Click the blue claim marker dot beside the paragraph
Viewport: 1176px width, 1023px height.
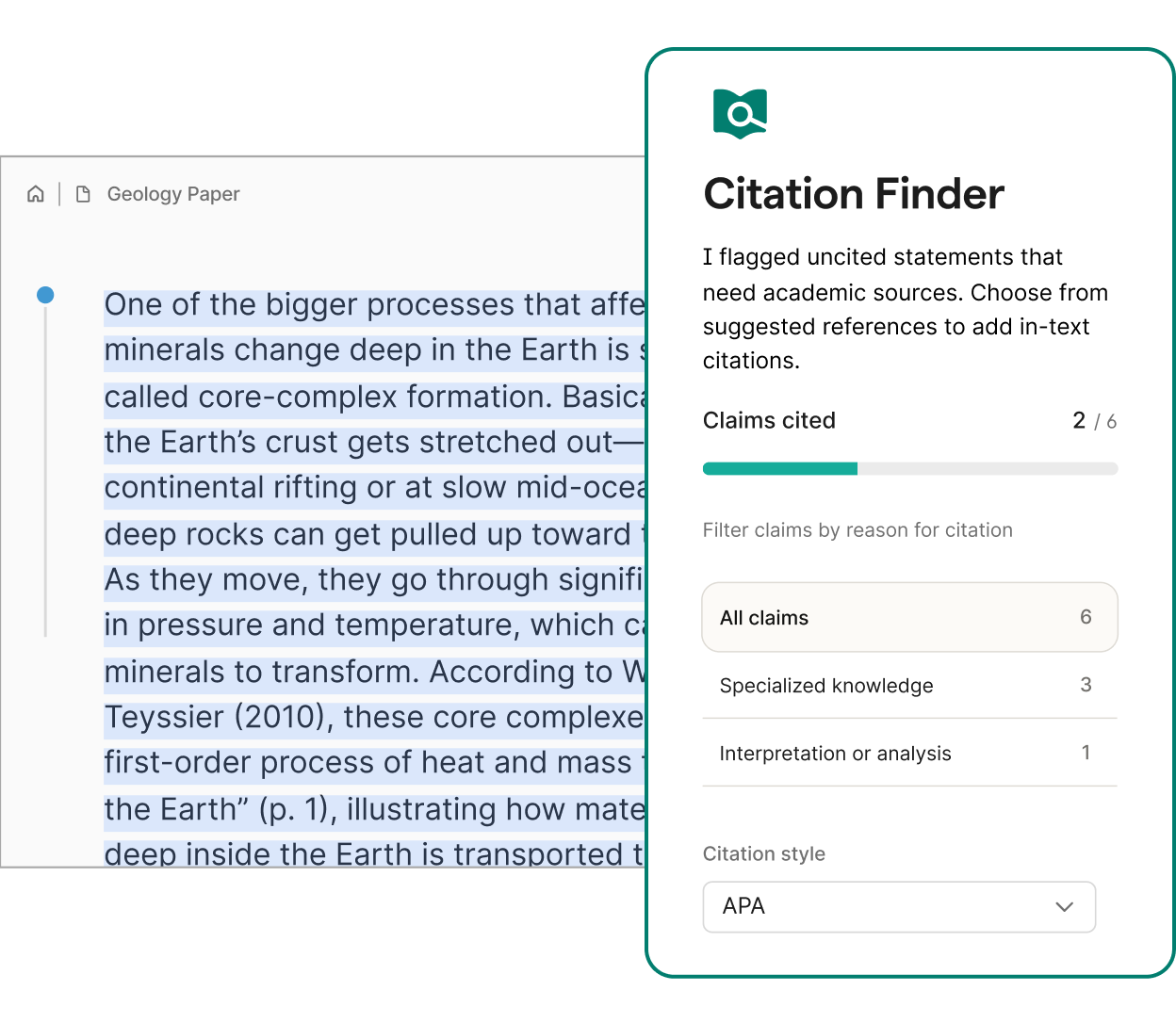44,295
